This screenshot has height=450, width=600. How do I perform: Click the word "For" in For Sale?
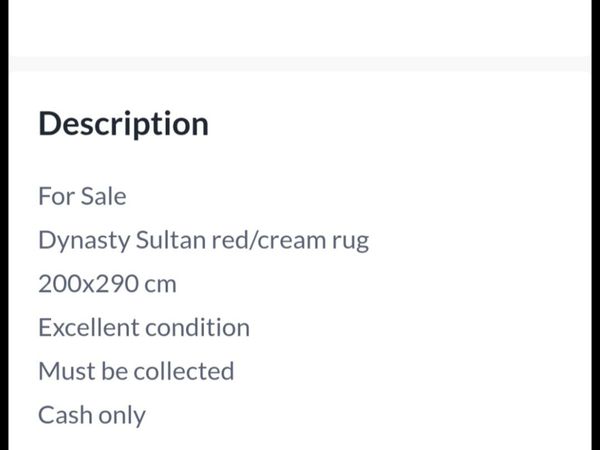(x=57, y=196)
